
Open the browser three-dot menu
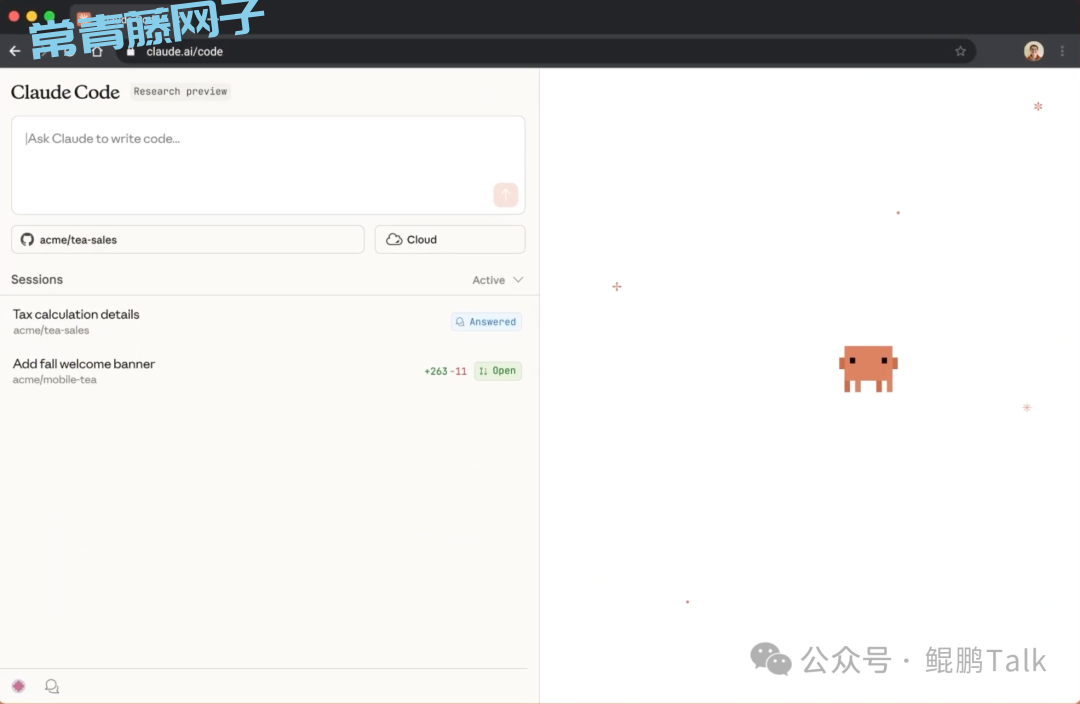pyautogui.click(x=1062, y=51)
